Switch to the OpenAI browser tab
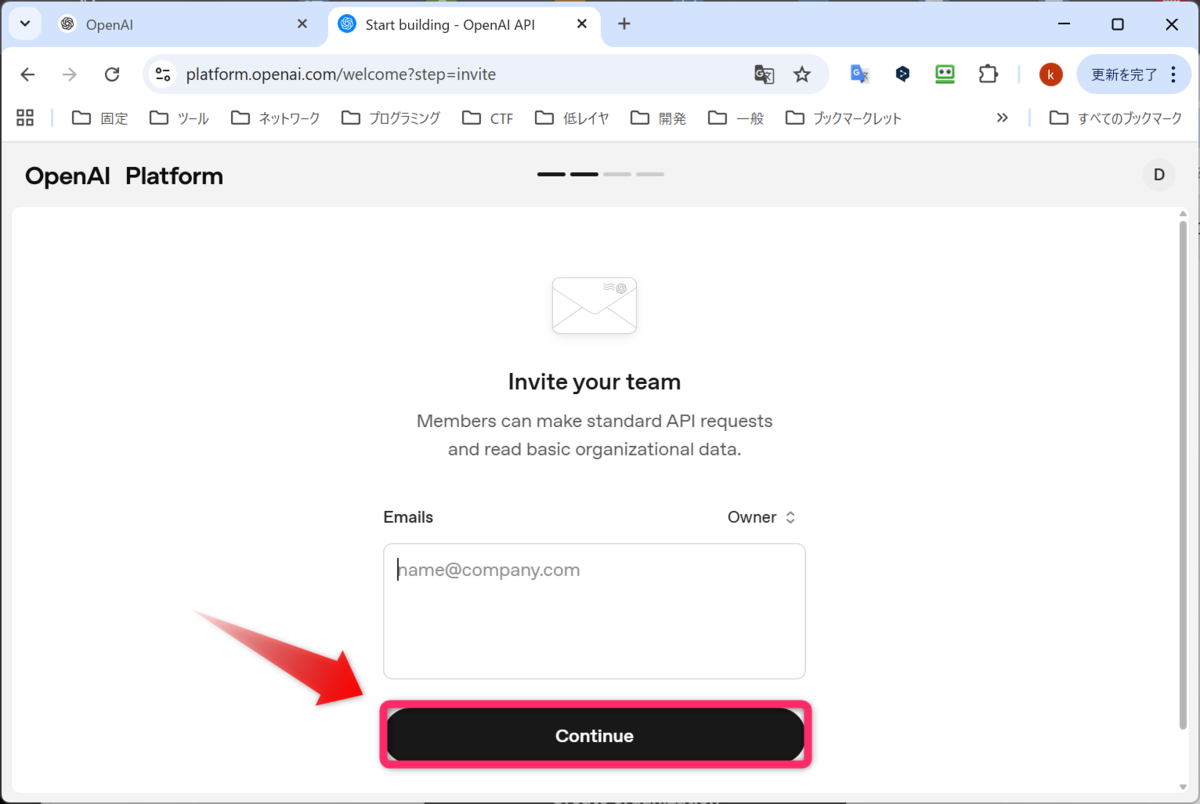 coord(185,24)
